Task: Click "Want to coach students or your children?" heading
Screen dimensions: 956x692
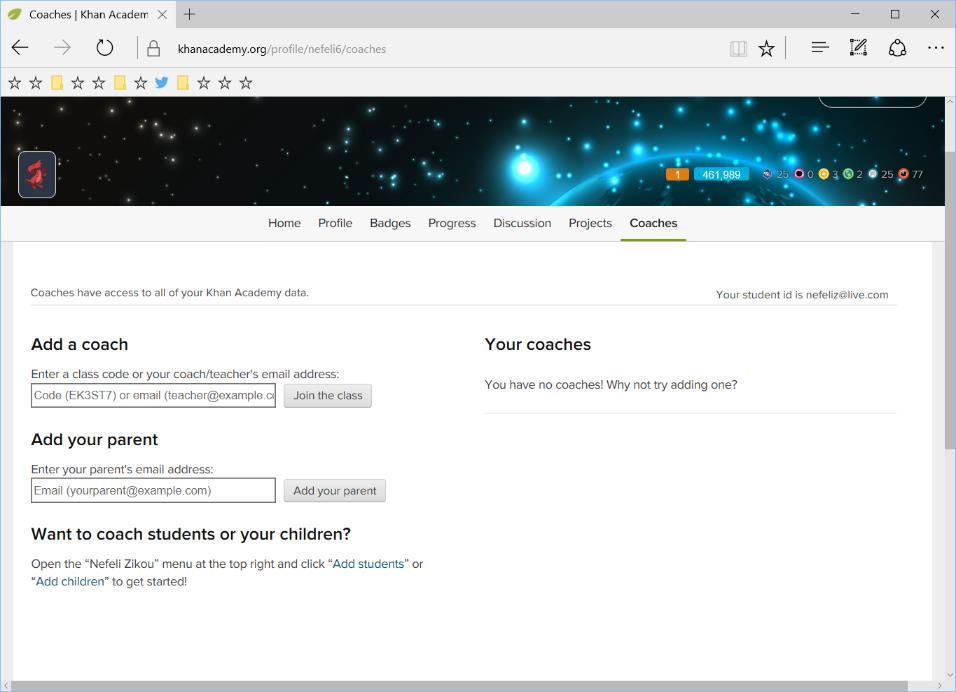Action: pyautogui.click(x=191, y=534)
